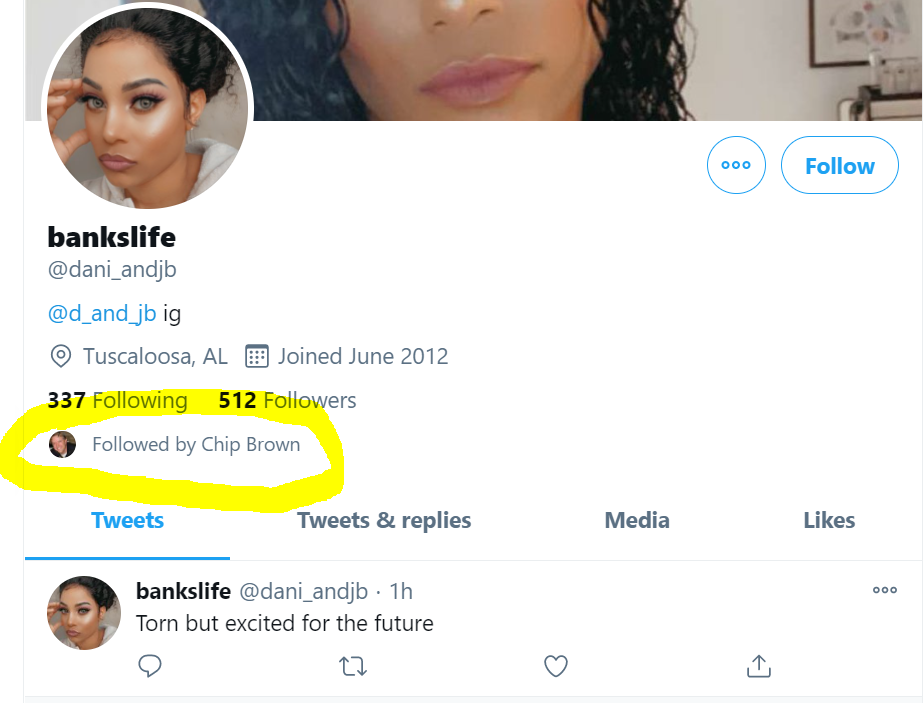
Task: Click the retweet icon under the tweet
Action: point(353,666)
